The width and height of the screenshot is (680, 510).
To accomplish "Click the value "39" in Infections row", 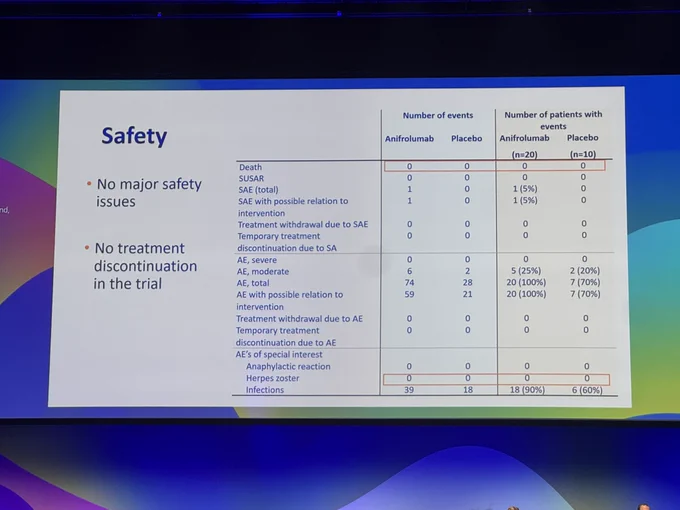I will tap(409, 390).
